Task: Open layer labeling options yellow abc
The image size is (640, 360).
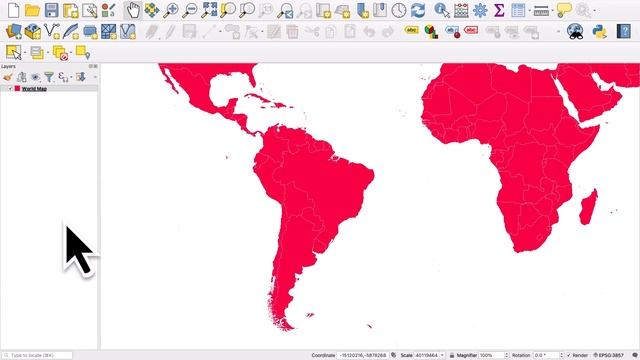Action: point(411,30)
